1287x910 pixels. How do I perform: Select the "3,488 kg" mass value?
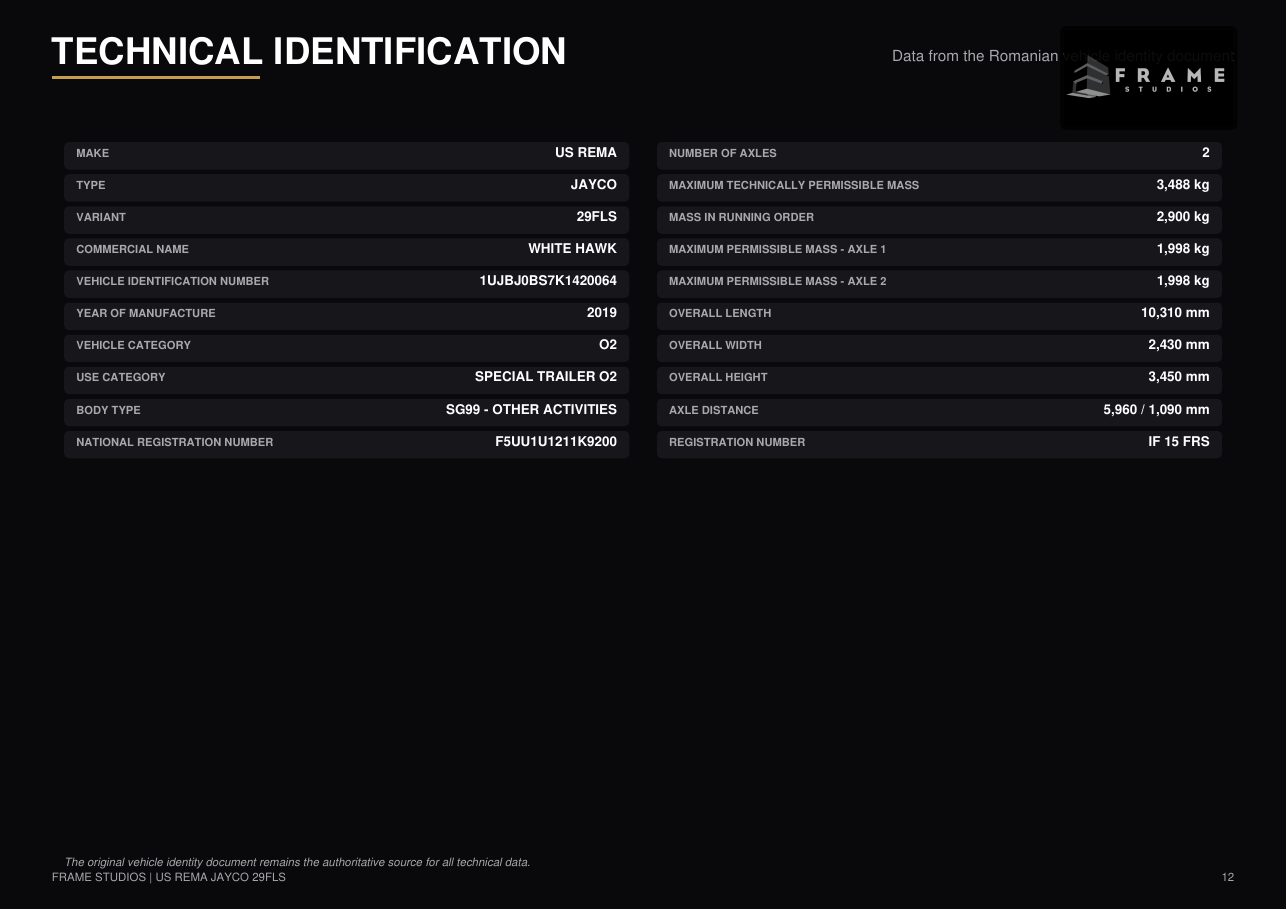tap(1183, 185)
